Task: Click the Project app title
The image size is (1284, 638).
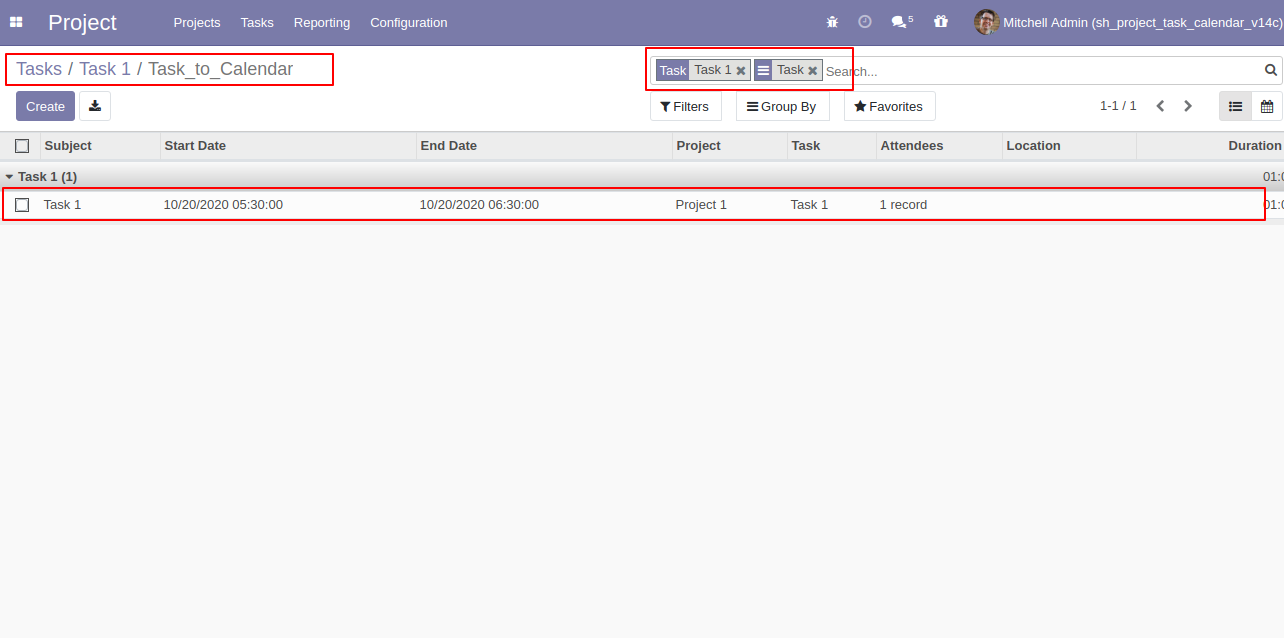Action: [82, 22]
